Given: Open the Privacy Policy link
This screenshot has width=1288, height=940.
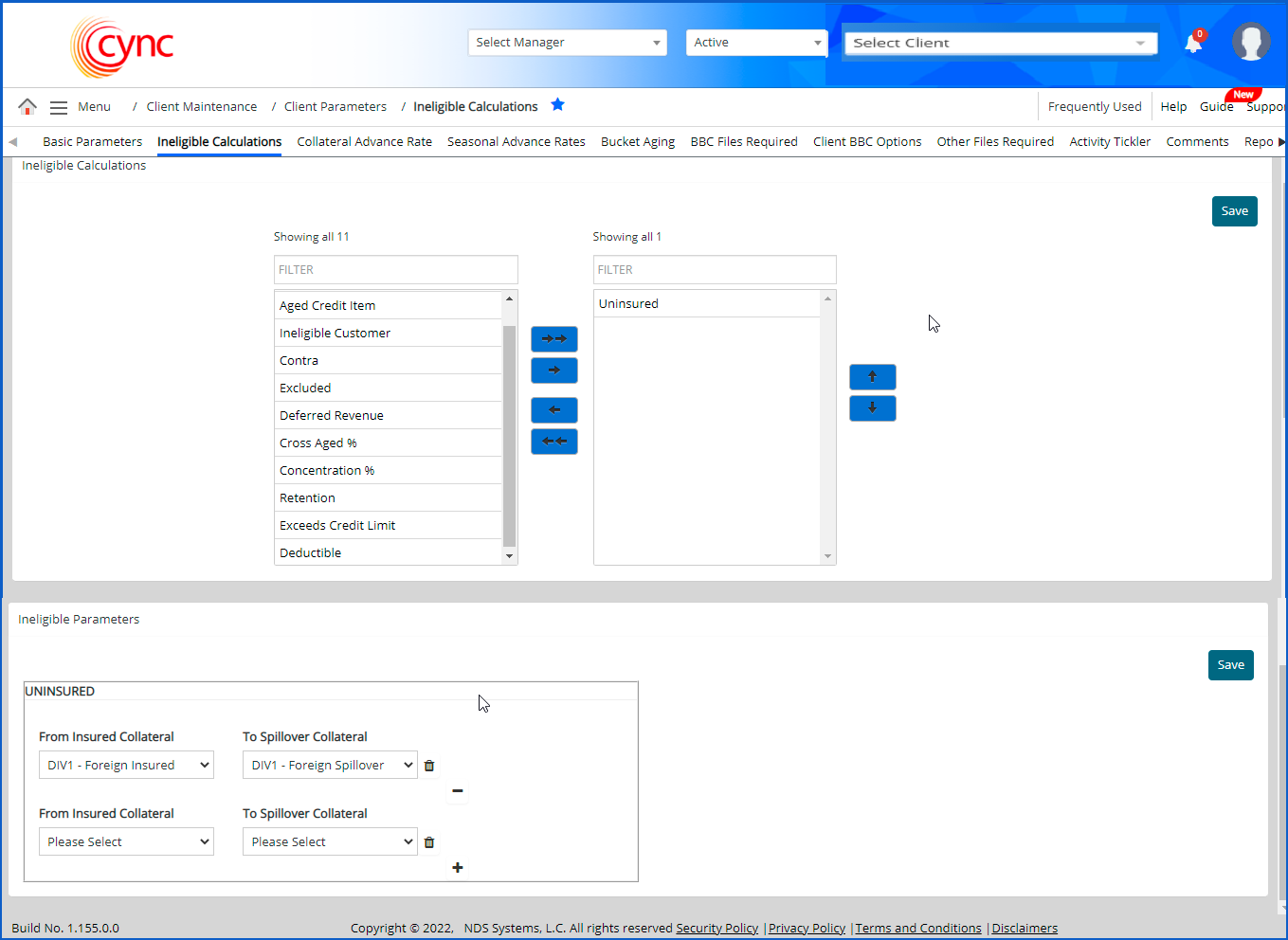Looking at the screenshot, I should pyautogui.click(x=807, y=929).
